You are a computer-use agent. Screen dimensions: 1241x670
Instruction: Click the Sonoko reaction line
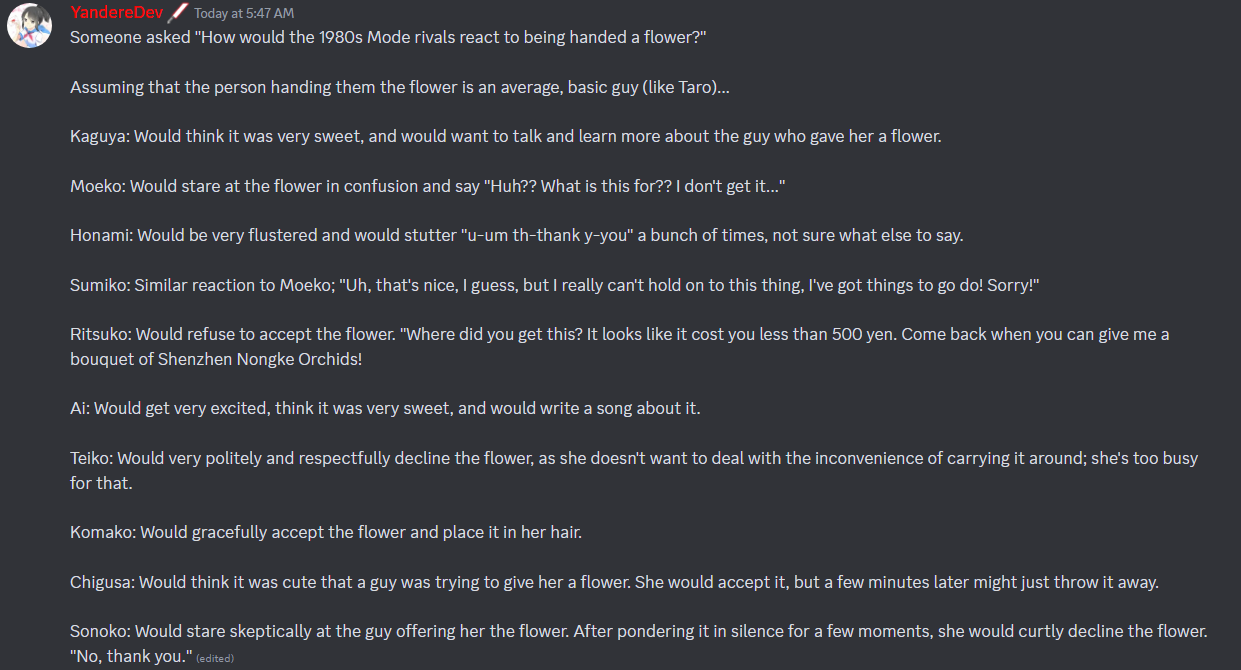[639, 631]
